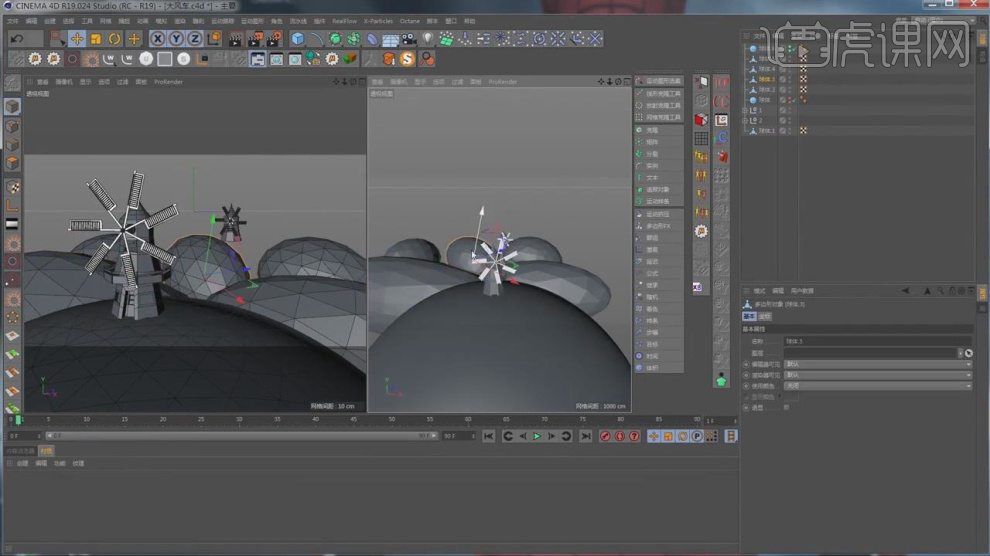The height and width of the screenshot is (556, 990).
Task: Open the Octane menu
Action: click(410, 20)
